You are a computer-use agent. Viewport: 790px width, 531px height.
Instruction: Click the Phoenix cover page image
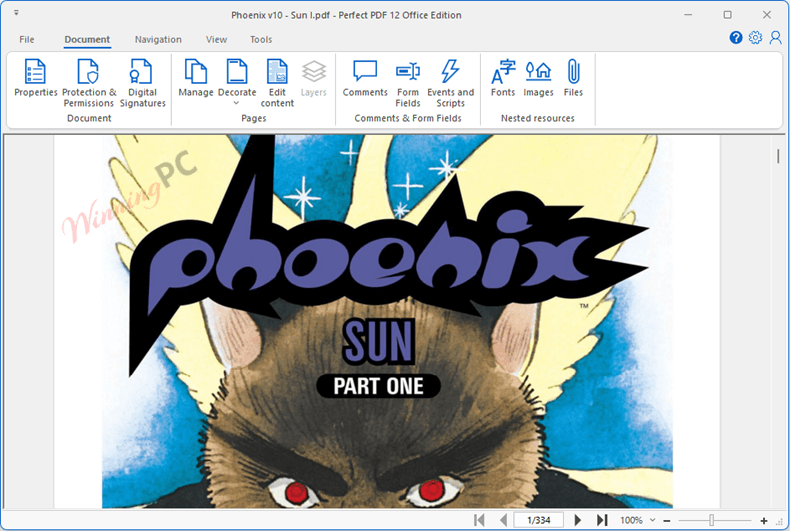point(387,321)
